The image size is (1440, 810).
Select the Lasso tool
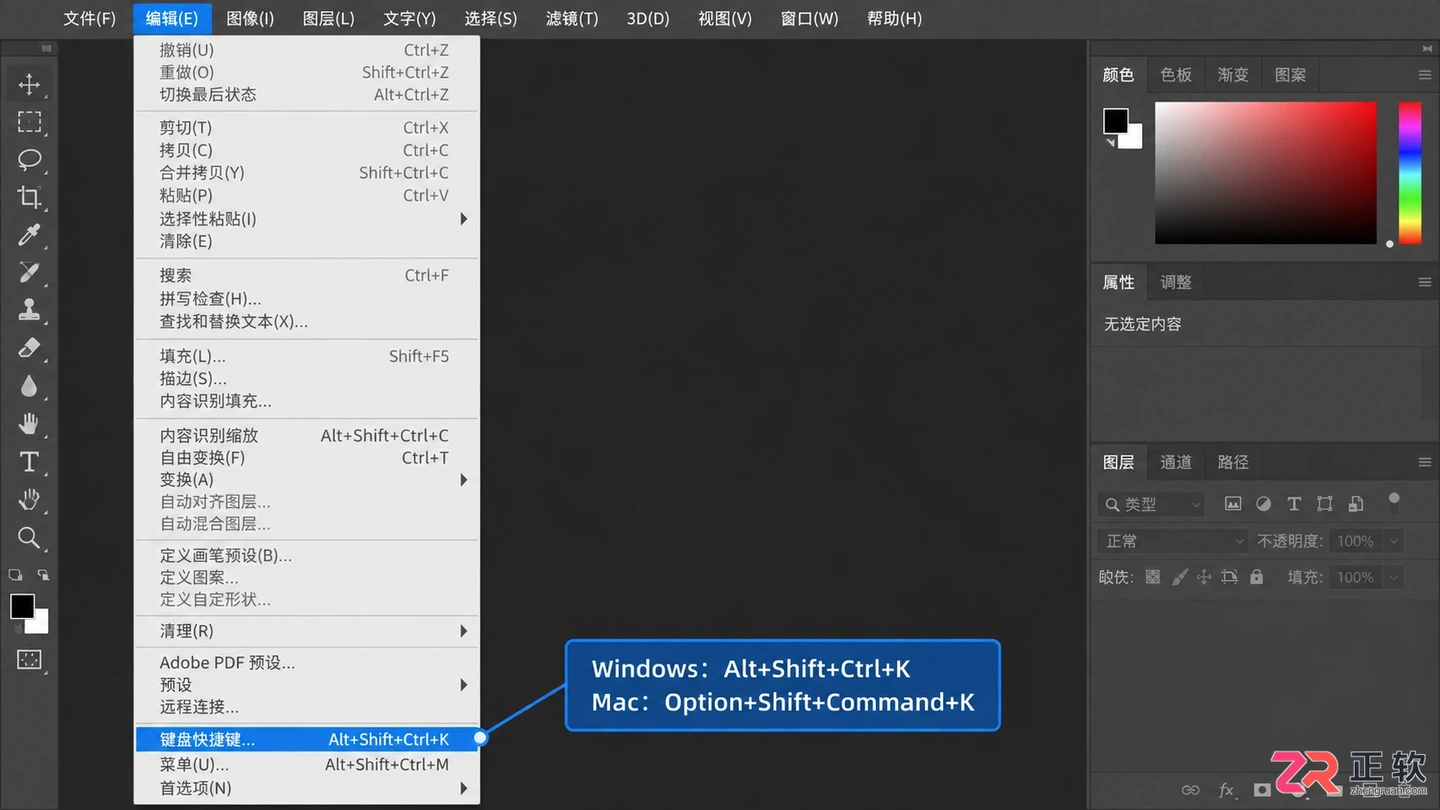29,159
